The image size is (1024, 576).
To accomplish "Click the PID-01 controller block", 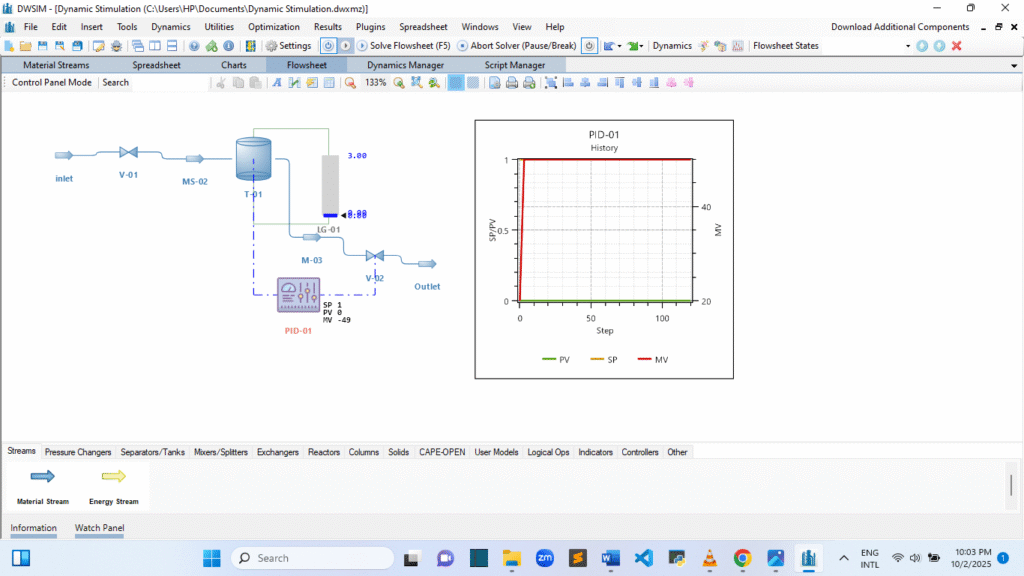I will click(298, 296).
